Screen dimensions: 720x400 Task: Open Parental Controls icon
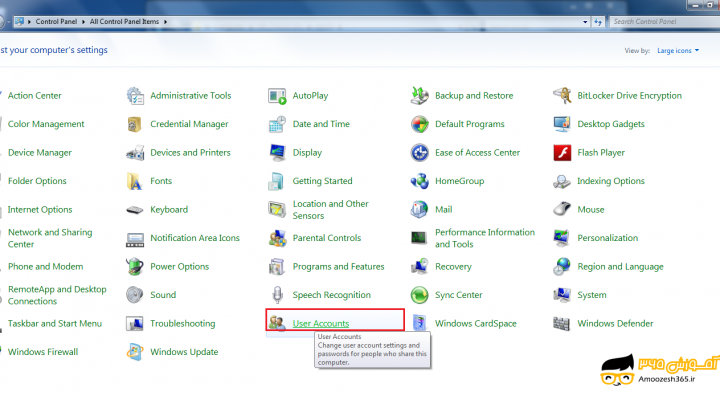click(x=277, y=238)
